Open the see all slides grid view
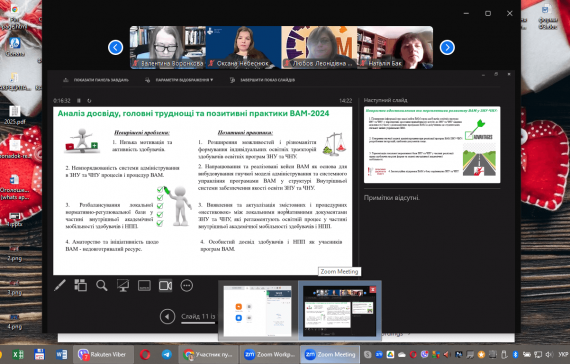The height and width of the screenshot is (364, 570). pos(81,285)
